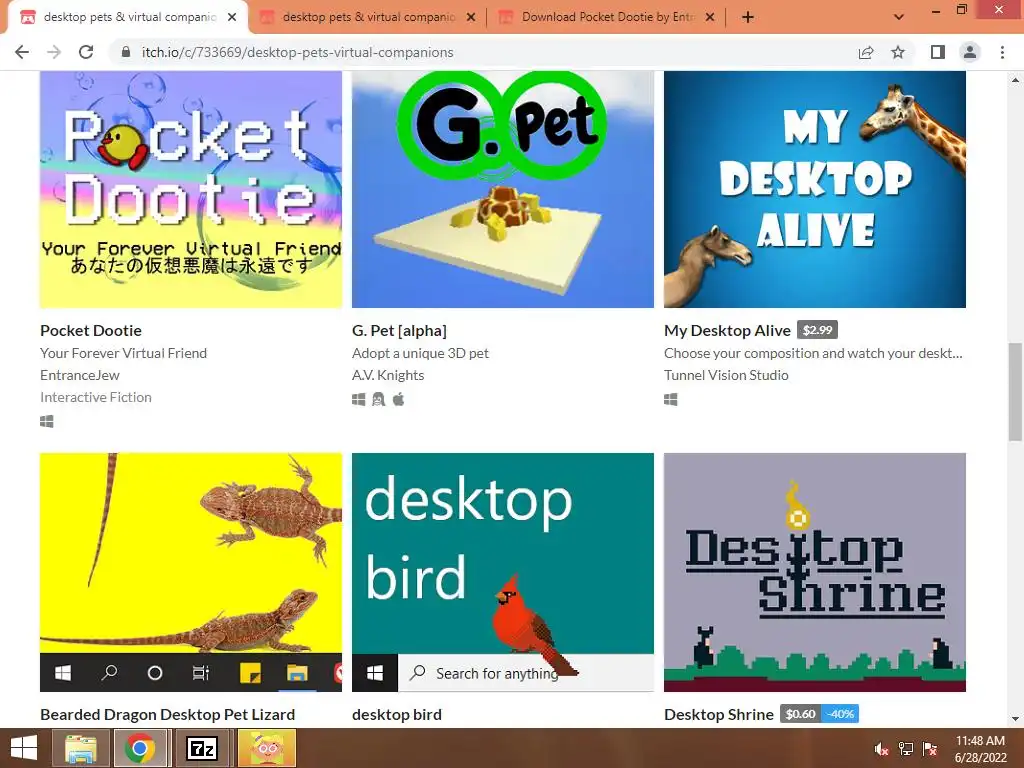Click the $0.60 sale price tag
Image resolution: width=1024 pixels, height=768 pixels.
pyautogui.click(x=800, y=714)
